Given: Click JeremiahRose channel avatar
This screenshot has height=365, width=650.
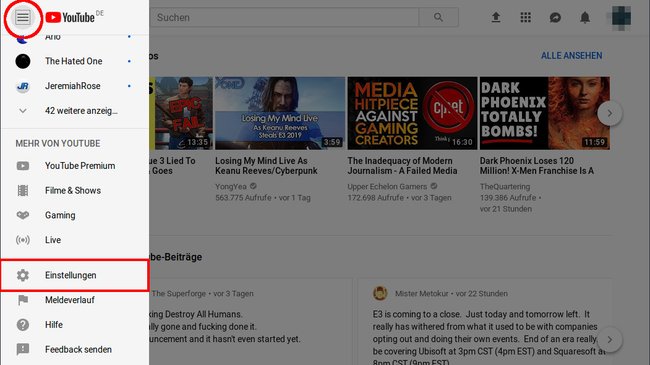Looking at the screenshot, I should pos(23,86).
